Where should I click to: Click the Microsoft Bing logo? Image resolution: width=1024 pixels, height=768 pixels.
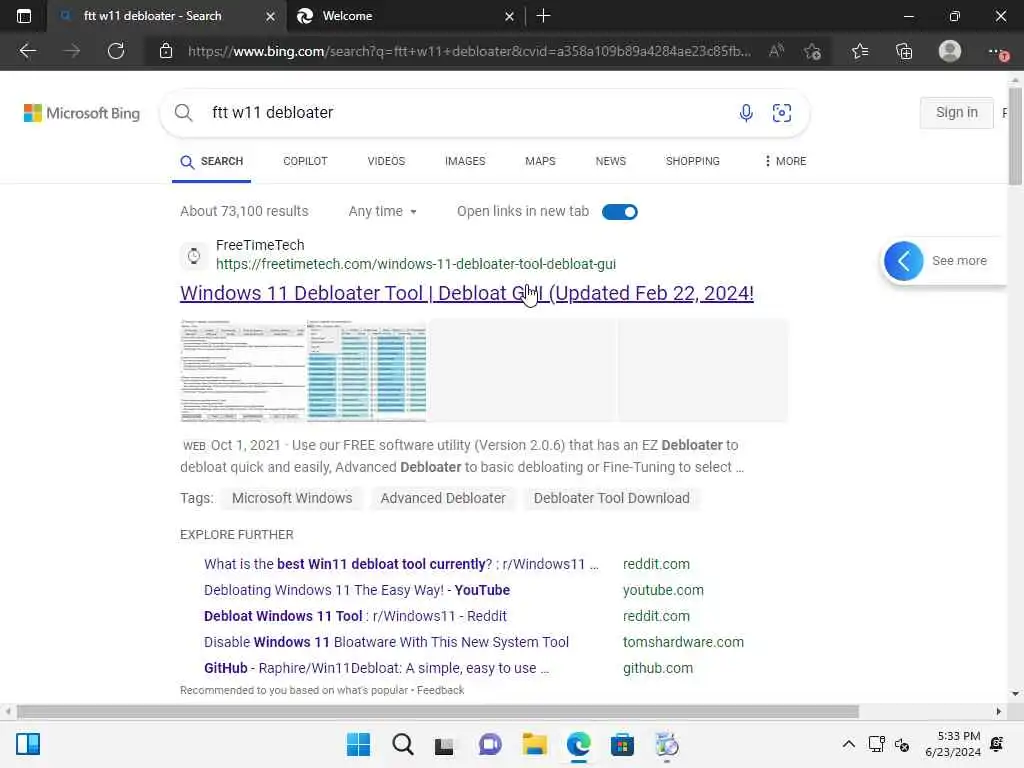[x=82, y=113]
